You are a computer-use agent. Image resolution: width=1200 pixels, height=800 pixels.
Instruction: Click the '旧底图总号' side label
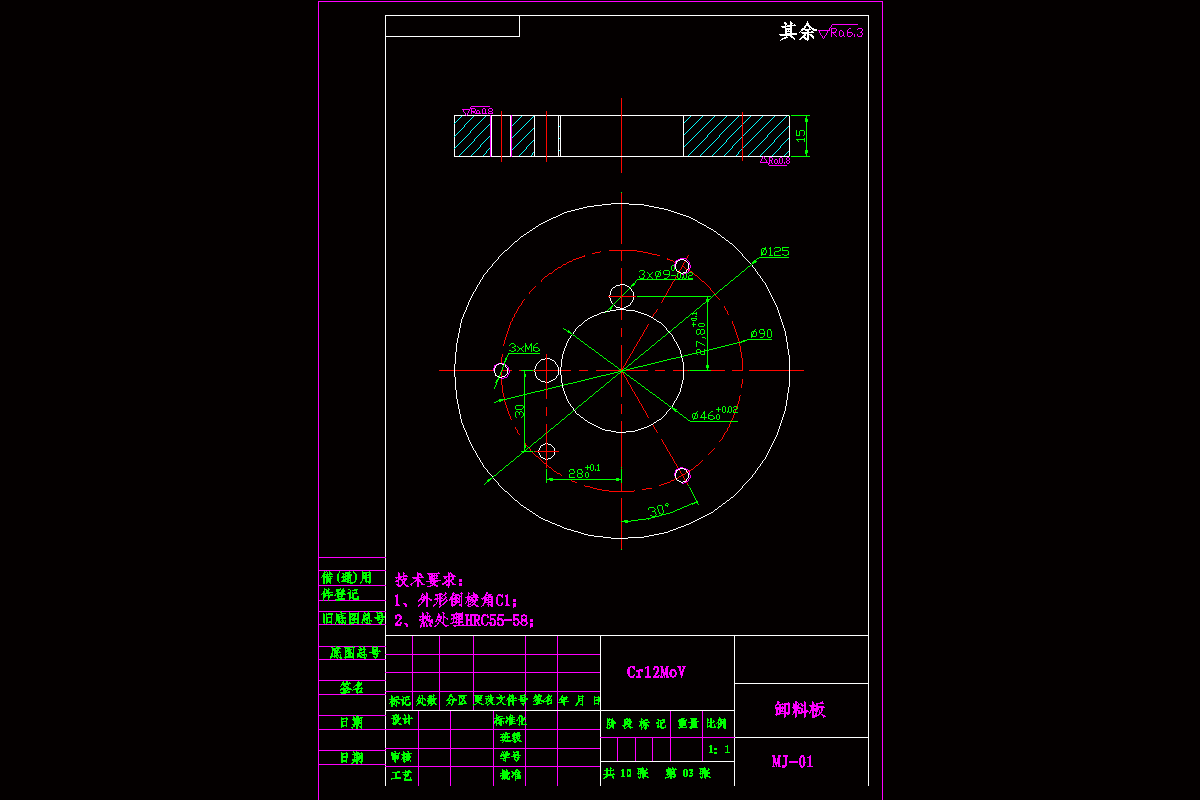[x=352, y=619]
